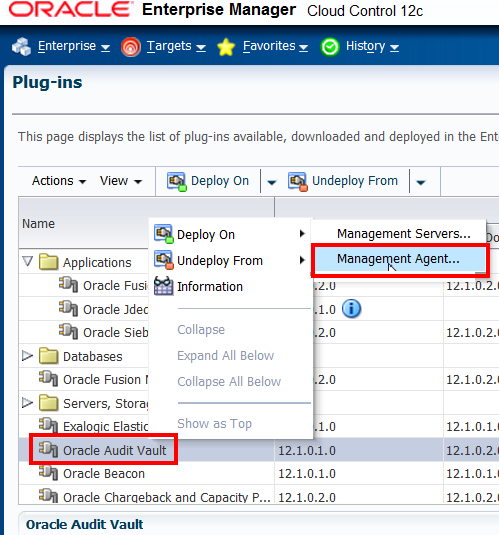The height and width of the screenshot is (535, 499).
Task: Click plug-in icon beside Oracle Fusi row
Action: 68,285
